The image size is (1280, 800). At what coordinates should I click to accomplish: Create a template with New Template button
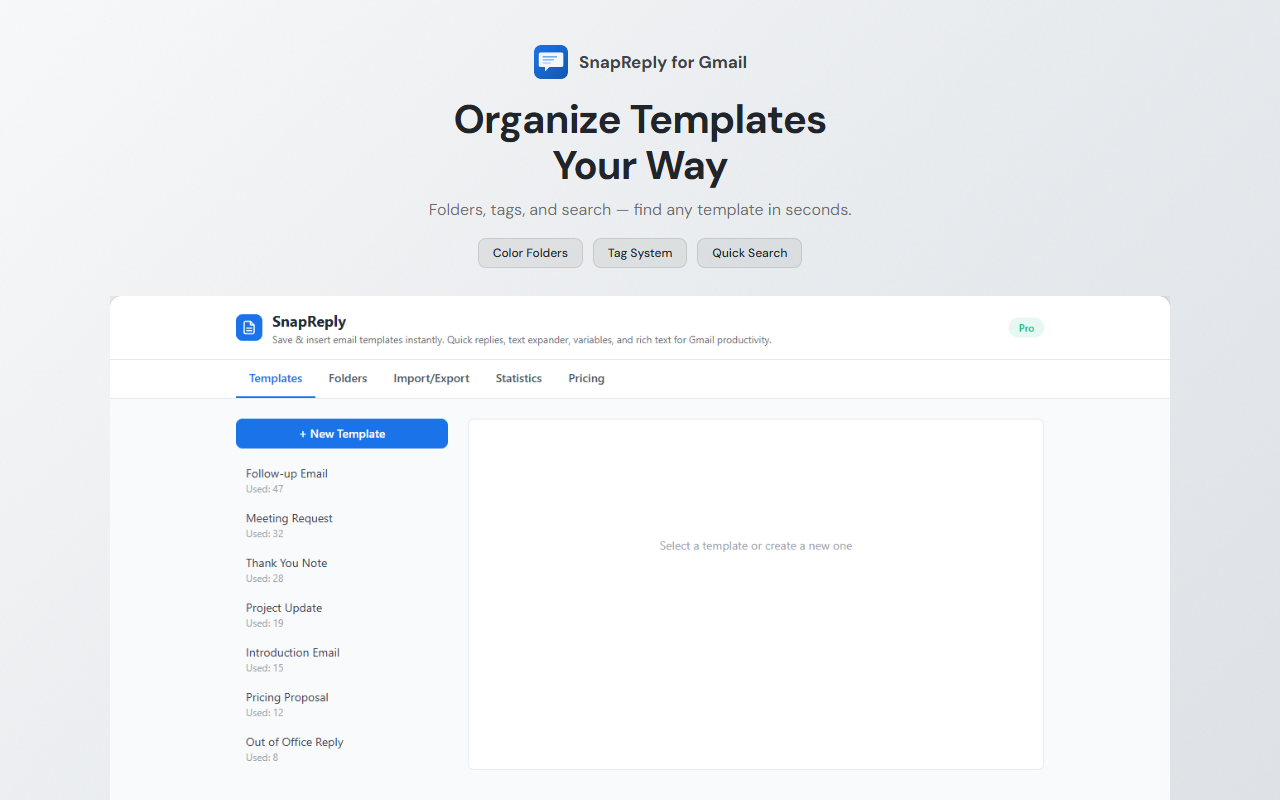[x=342, y=434]
